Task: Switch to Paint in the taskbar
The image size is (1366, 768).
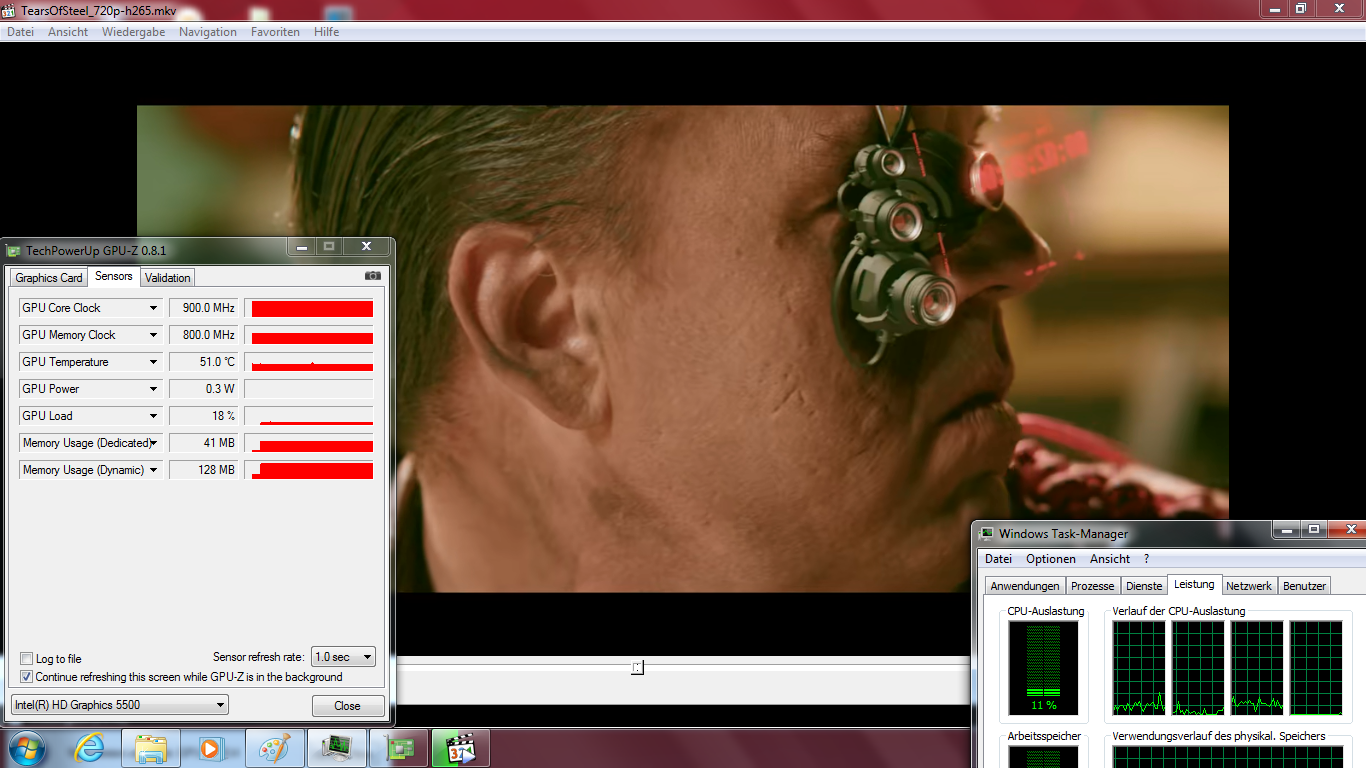Action: (274, 748)
